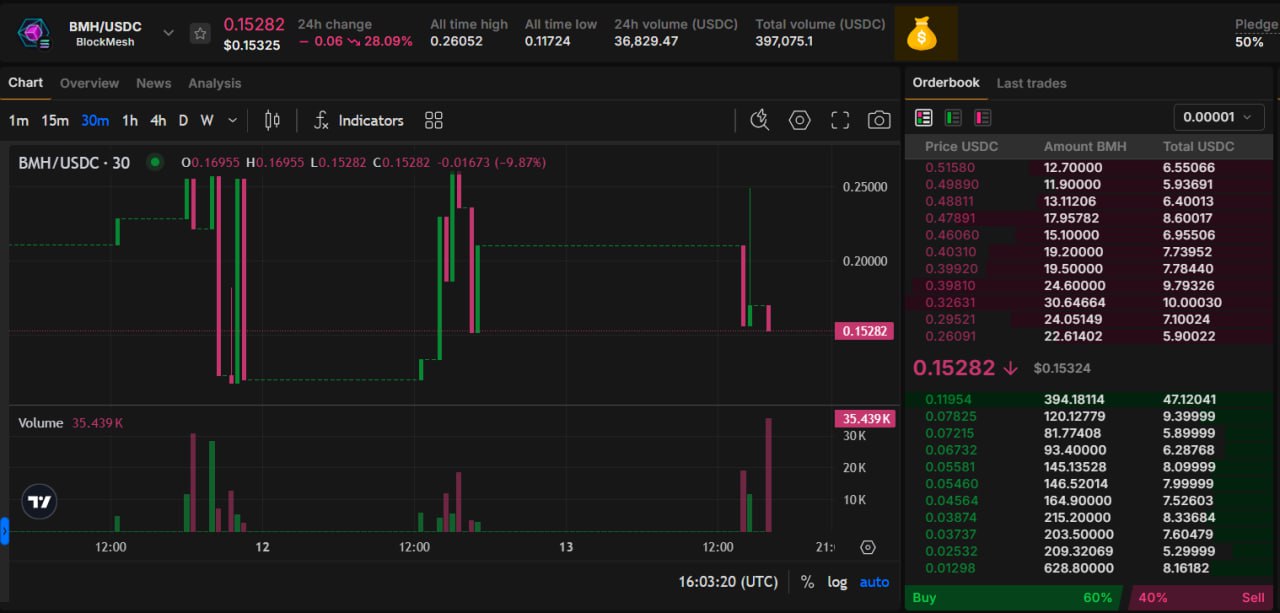Open the Overview tab
The image size is (1280, 613).
pyautogui.click(x=89, y=83)
